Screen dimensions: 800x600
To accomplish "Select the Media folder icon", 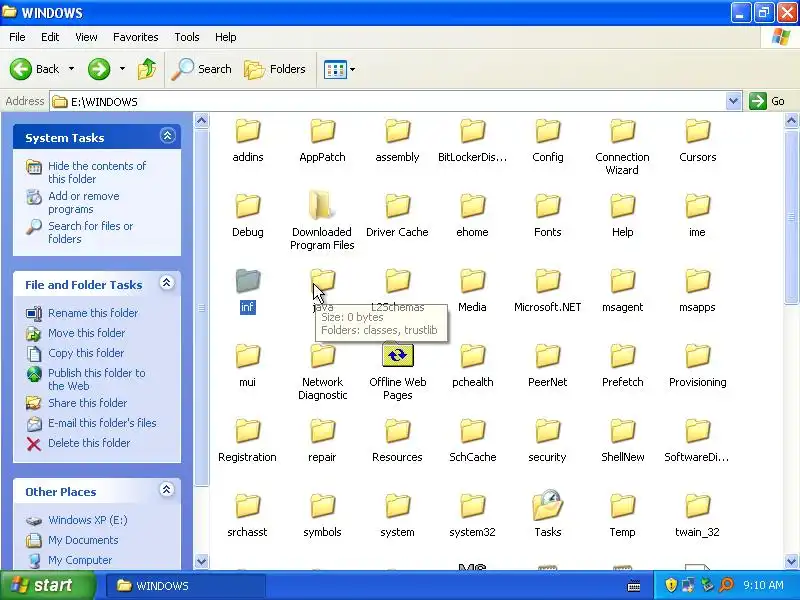I will 472,281.
